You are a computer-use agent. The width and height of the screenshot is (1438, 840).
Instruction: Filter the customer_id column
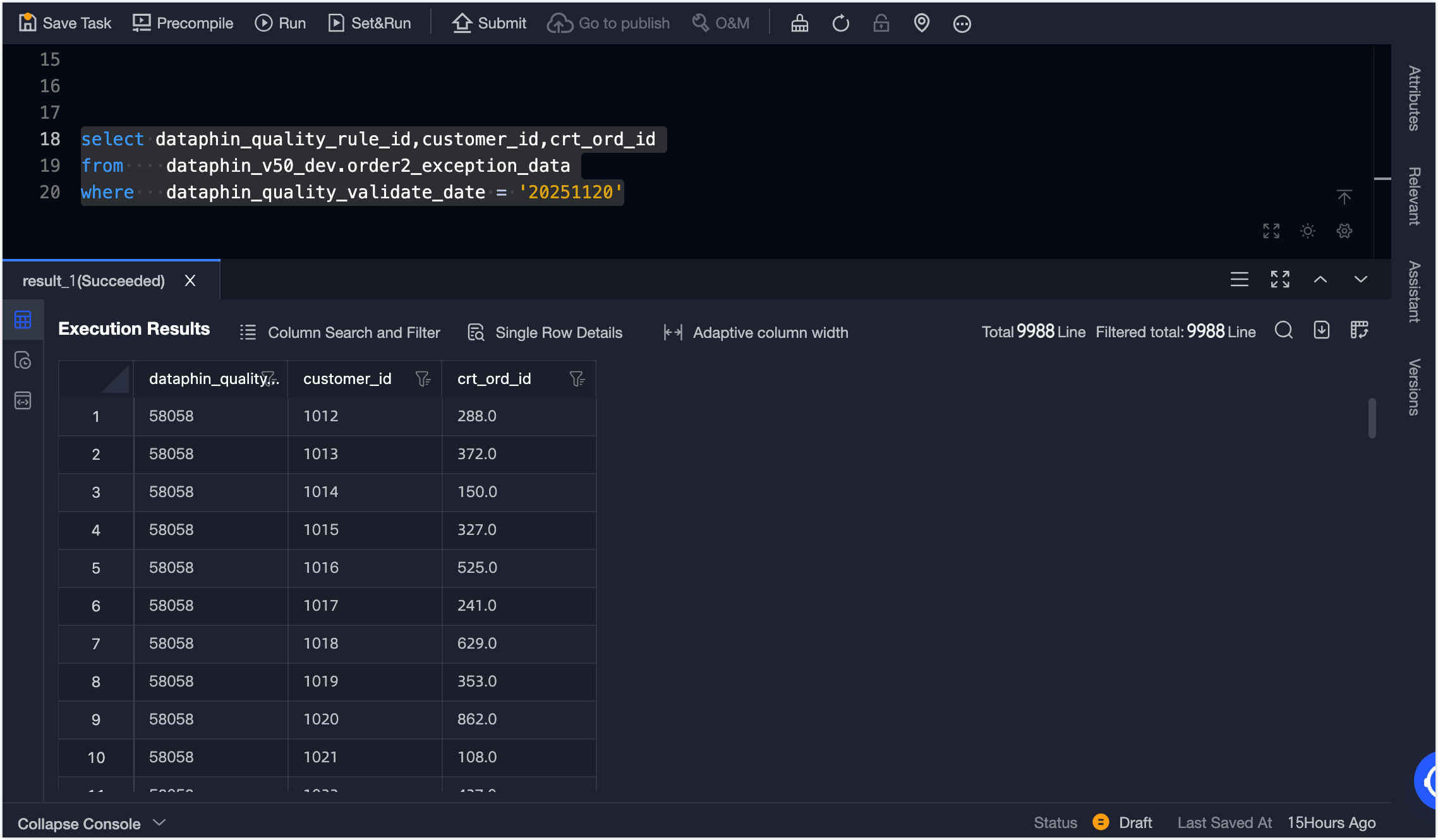pos(423,378)
